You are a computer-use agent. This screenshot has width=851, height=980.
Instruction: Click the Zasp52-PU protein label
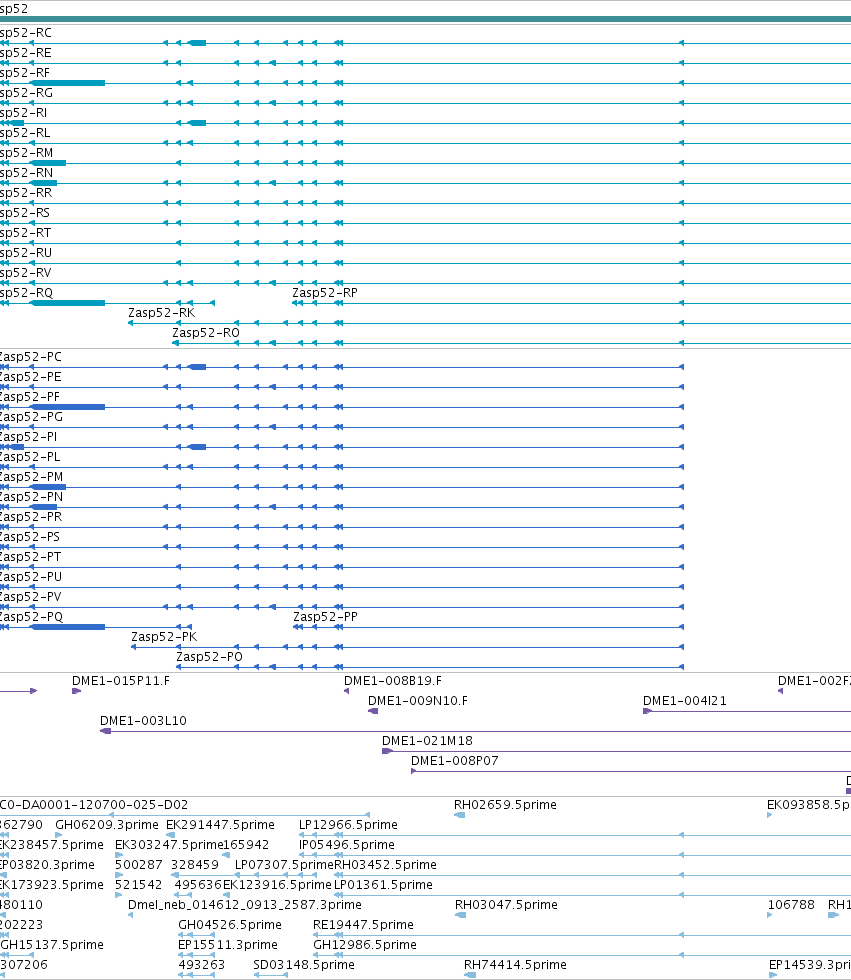point(30,576)
